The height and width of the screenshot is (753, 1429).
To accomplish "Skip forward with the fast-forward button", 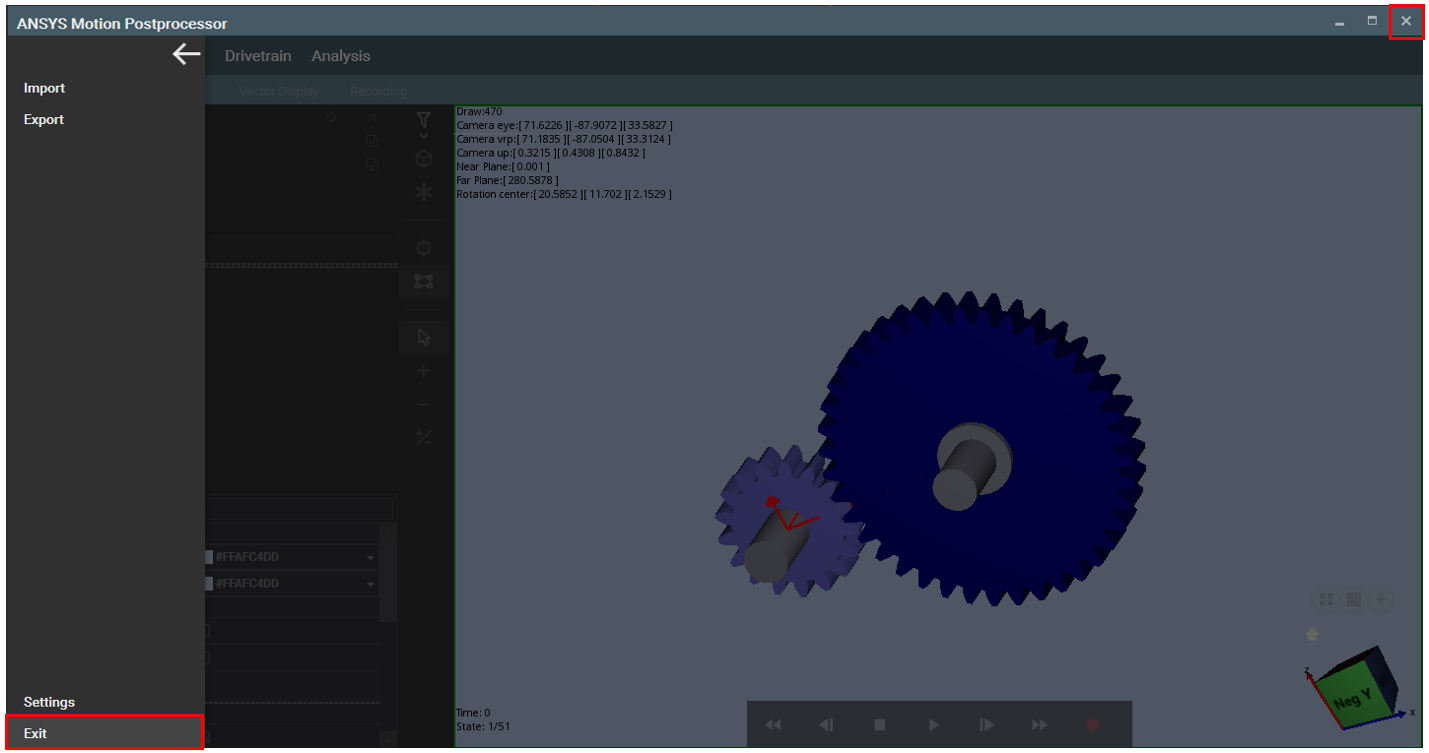I will (1040, 725).
